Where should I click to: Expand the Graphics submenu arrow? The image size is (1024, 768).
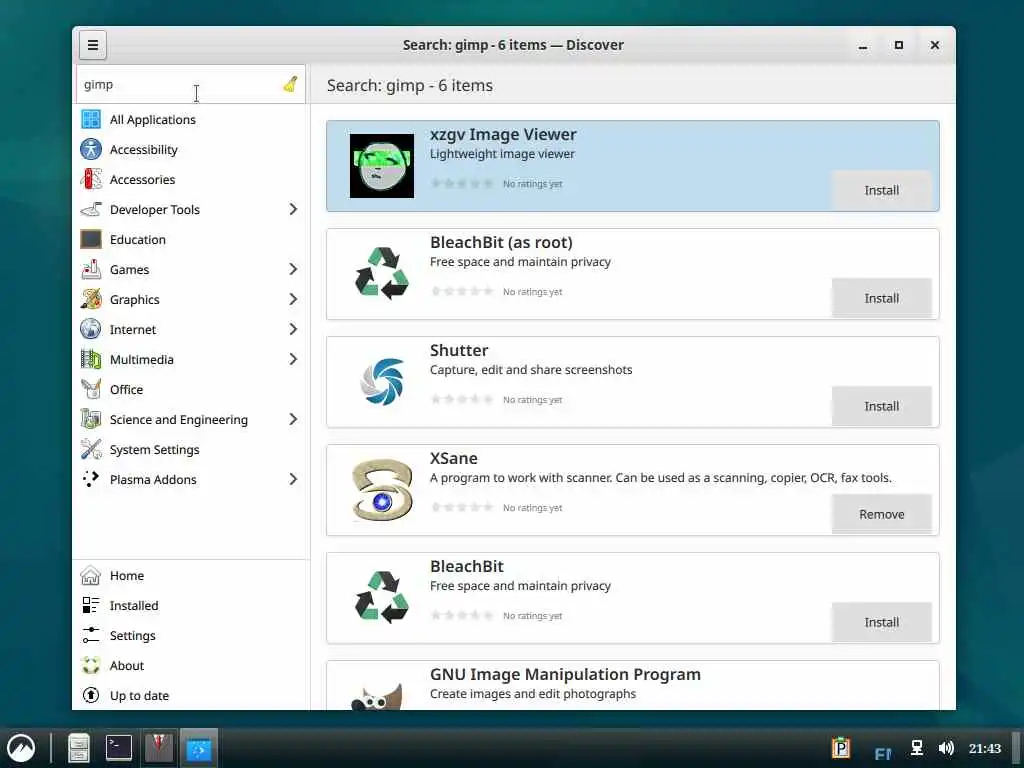coord(293,299)
